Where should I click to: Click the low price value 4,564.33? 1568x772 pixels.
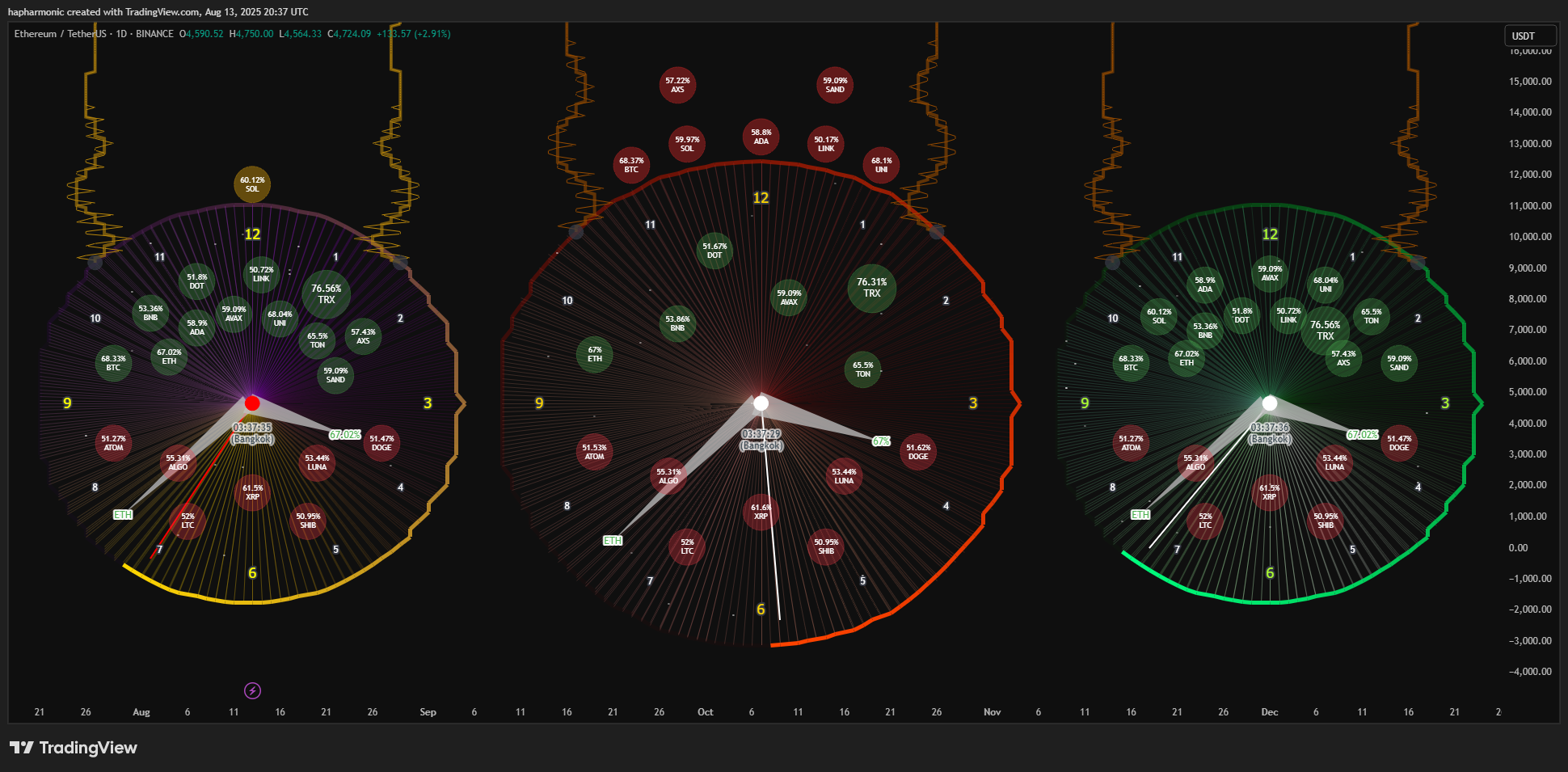click(303, 34)
